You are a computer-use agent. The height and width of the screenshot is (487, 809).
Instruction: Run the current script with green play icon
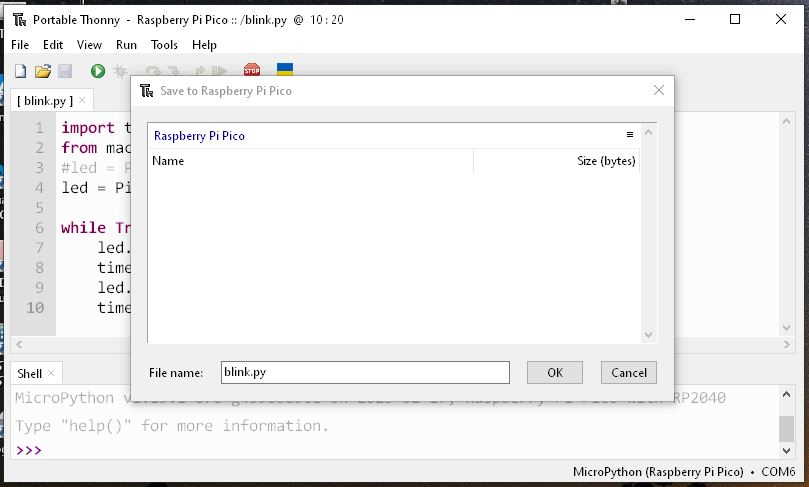point(97,71)
